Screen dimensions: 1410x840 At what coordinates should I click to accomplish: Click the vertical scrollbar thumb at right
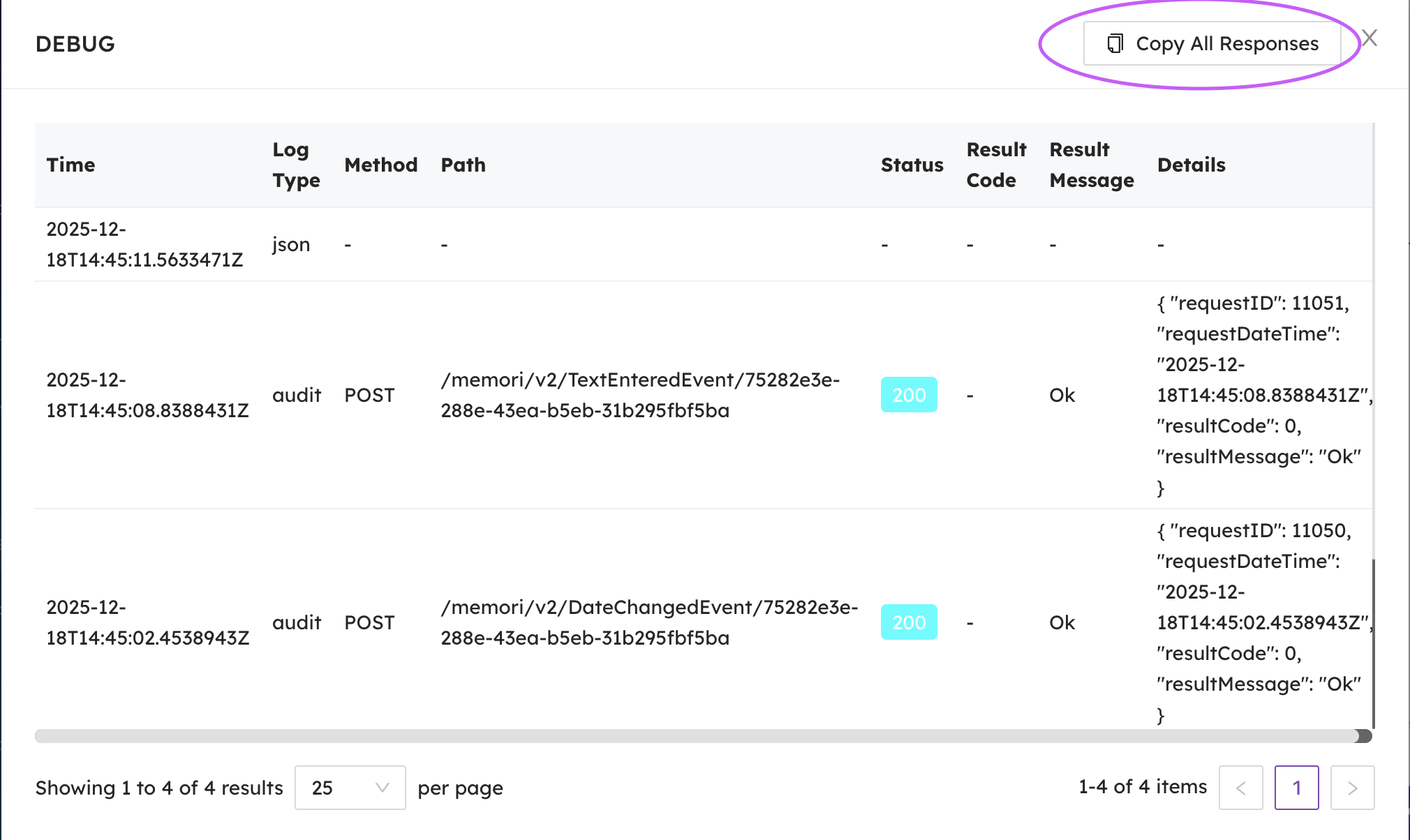tap(1373, 642)
